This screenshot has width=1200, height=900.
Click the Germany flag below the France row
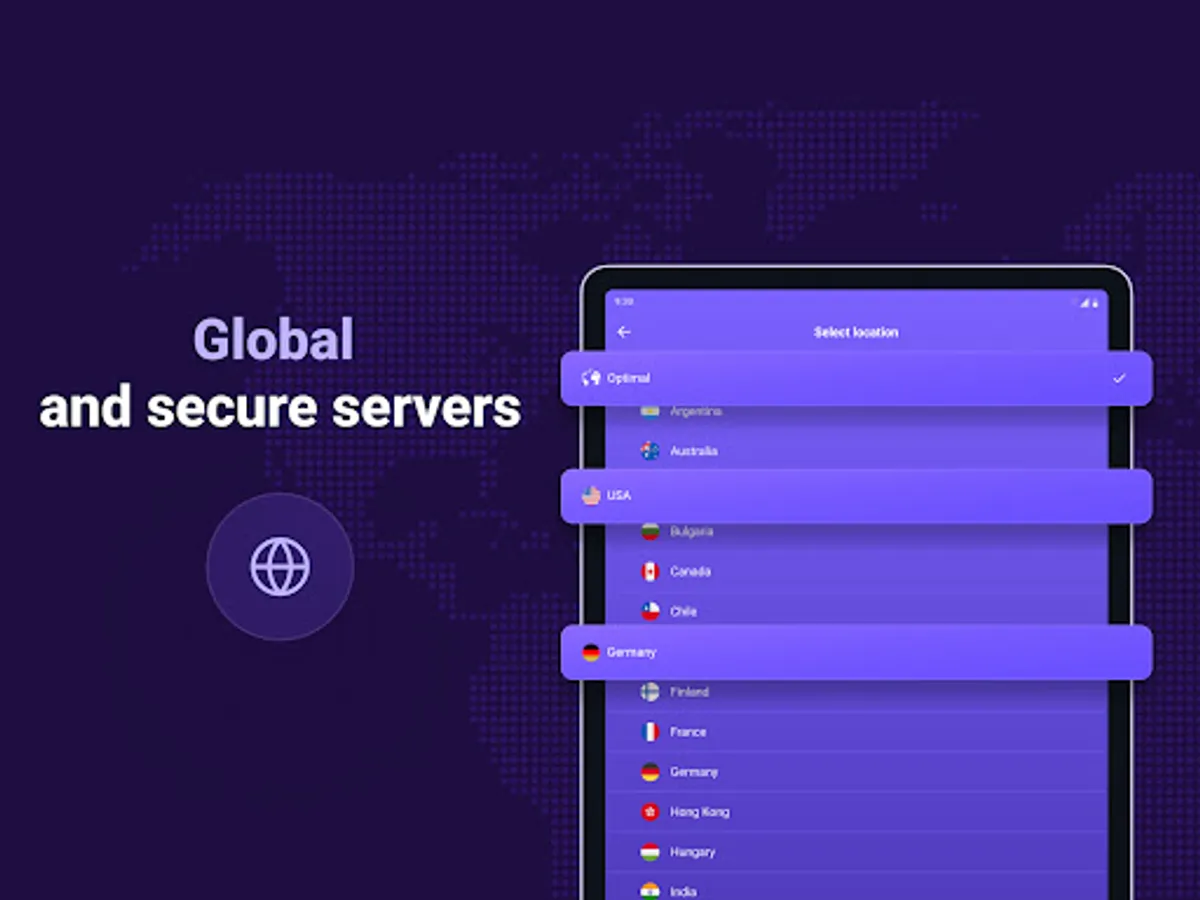[x=650, y=772]
